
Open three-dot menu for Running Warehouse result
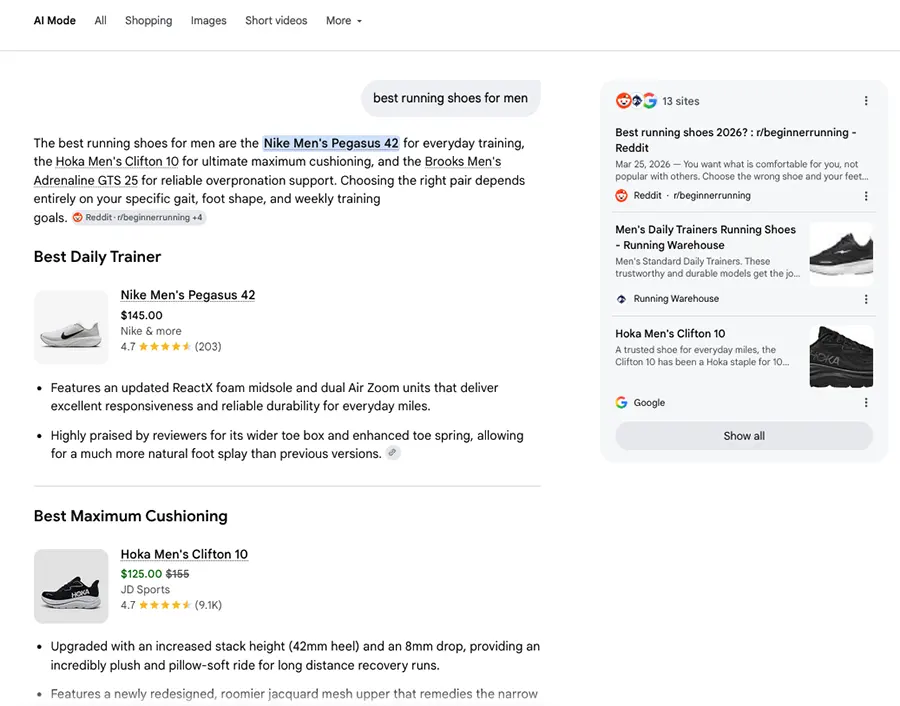click(x=866, y=299)
